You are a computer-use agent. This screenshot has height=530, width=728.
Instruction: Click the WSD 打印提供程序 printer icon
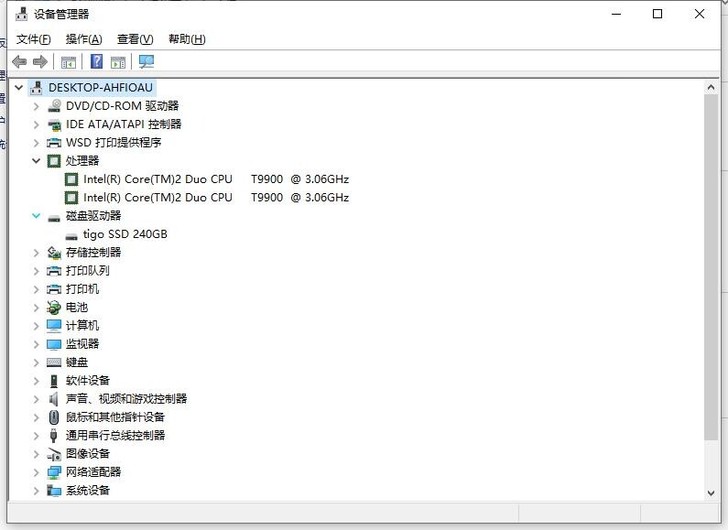pyautogui.click(x=54, y=142)
